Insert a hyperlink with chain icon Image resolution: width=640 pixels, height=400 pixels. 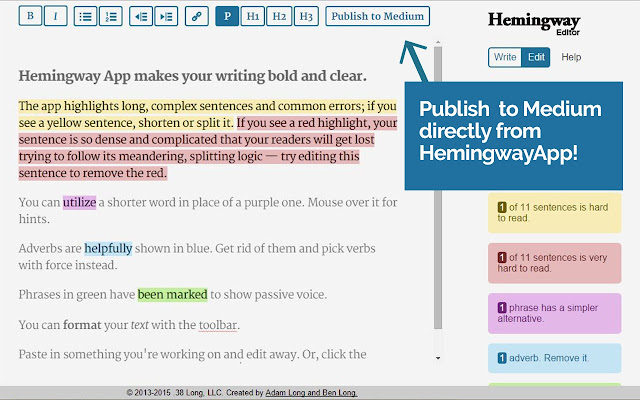[197, 16]
